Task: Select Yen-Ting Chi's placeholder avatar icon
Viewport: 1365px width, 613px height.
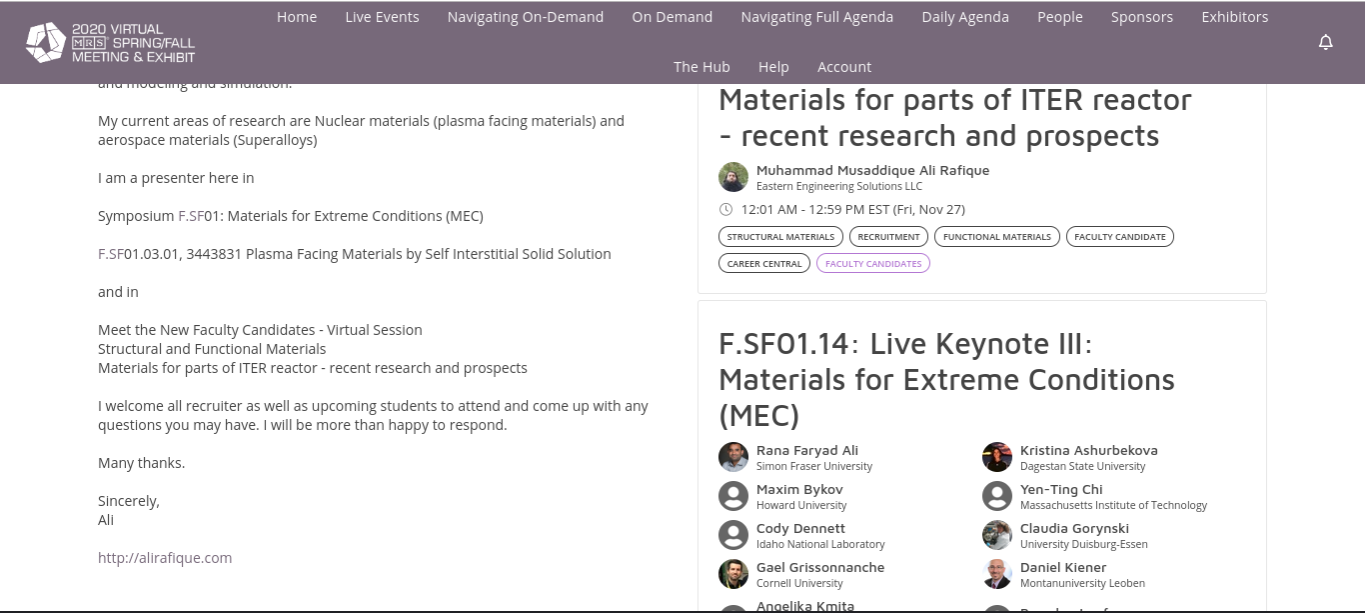Action: pyautogui.click(x=997, y=496)
